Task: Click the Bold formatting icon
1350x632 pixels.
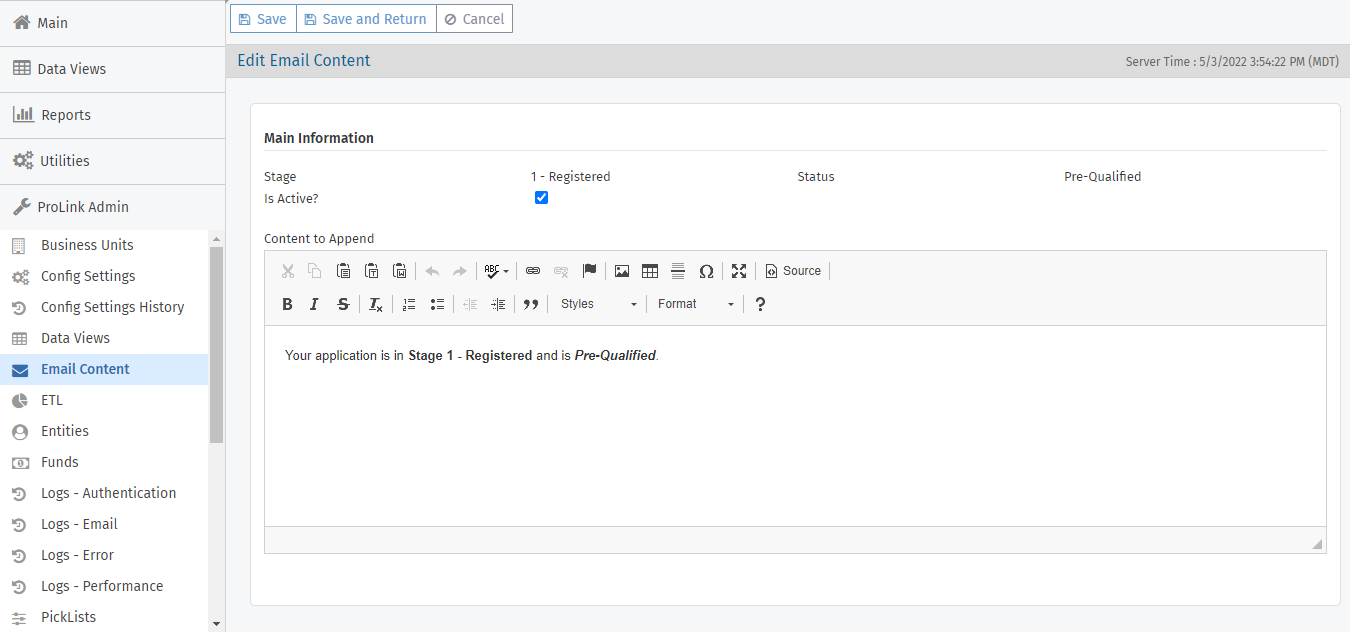Action: (287, 304)
